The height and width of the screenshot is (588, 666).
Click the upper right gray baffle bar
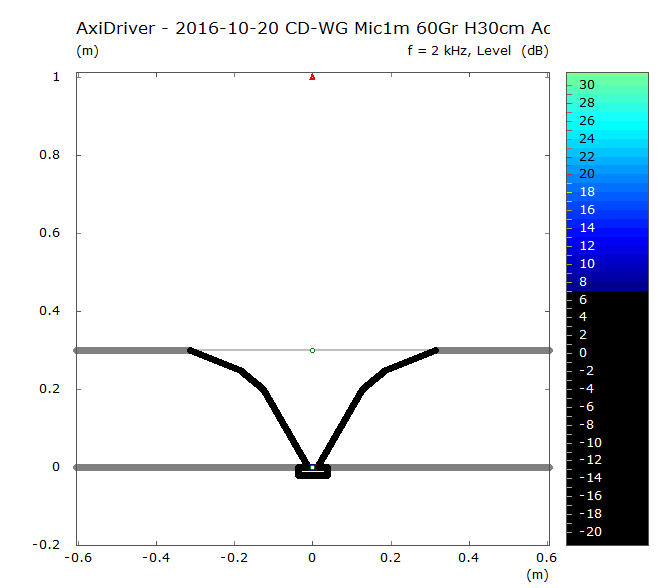[x=495, y=350]
